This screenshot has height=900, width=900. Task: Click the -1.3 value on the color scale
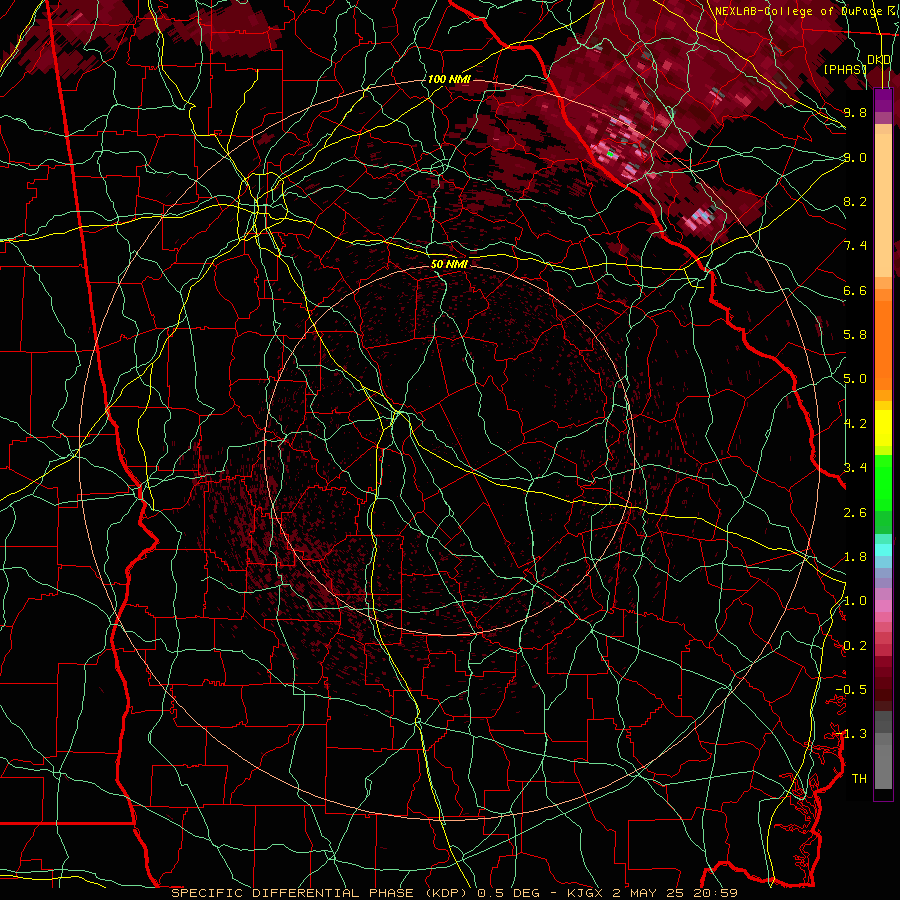tap(851, 734)
